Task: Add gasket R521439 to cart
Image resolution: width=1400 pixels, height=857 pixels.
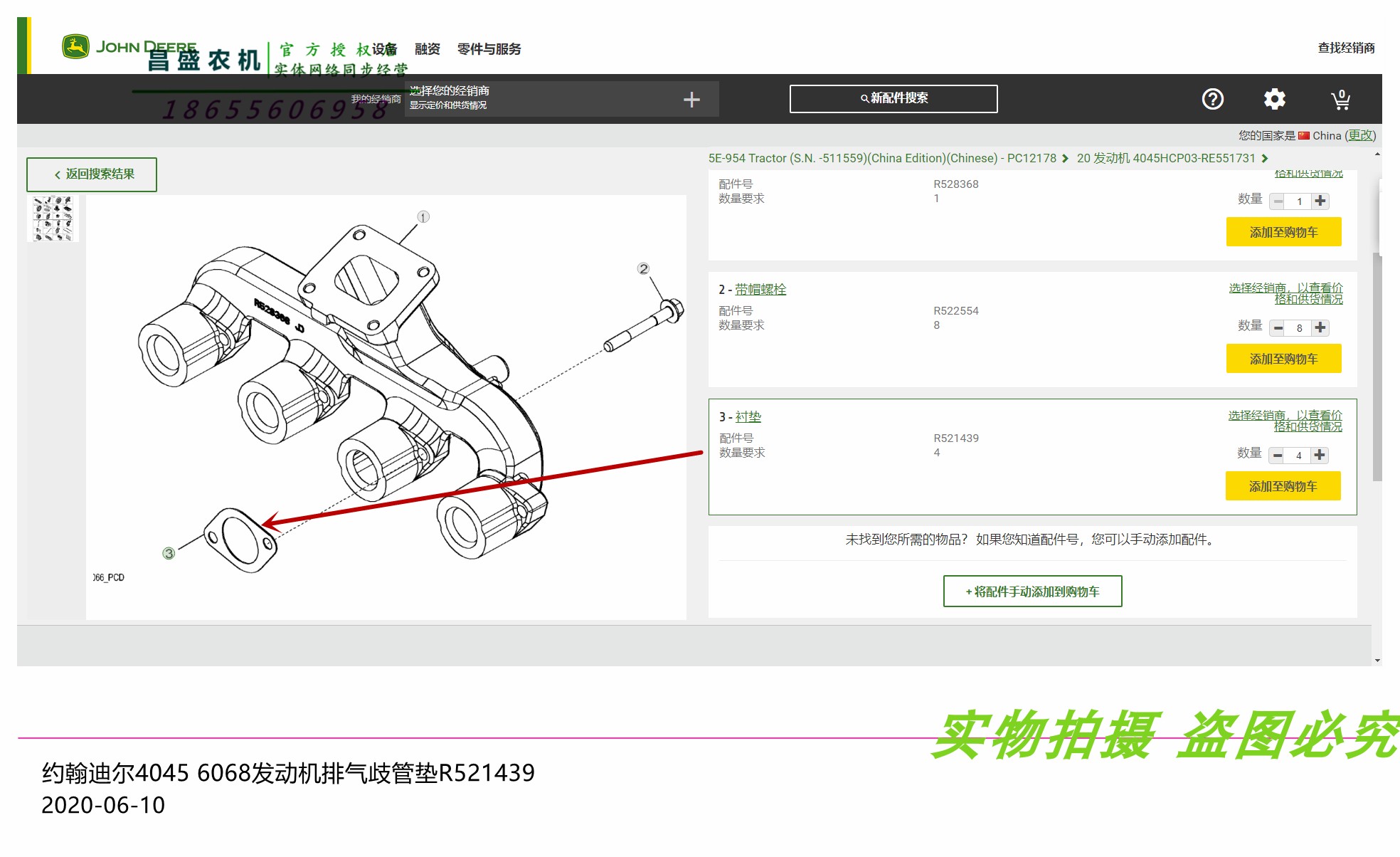Action: point(1283,486)
